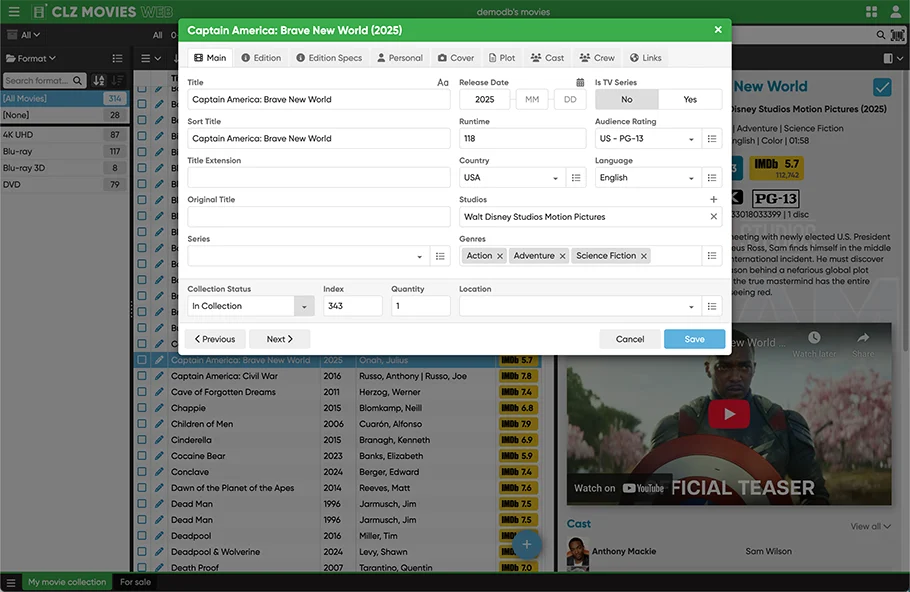Switch to the Plot tab
The width and height of the screenshot is (910, 592).
[502, 58]
